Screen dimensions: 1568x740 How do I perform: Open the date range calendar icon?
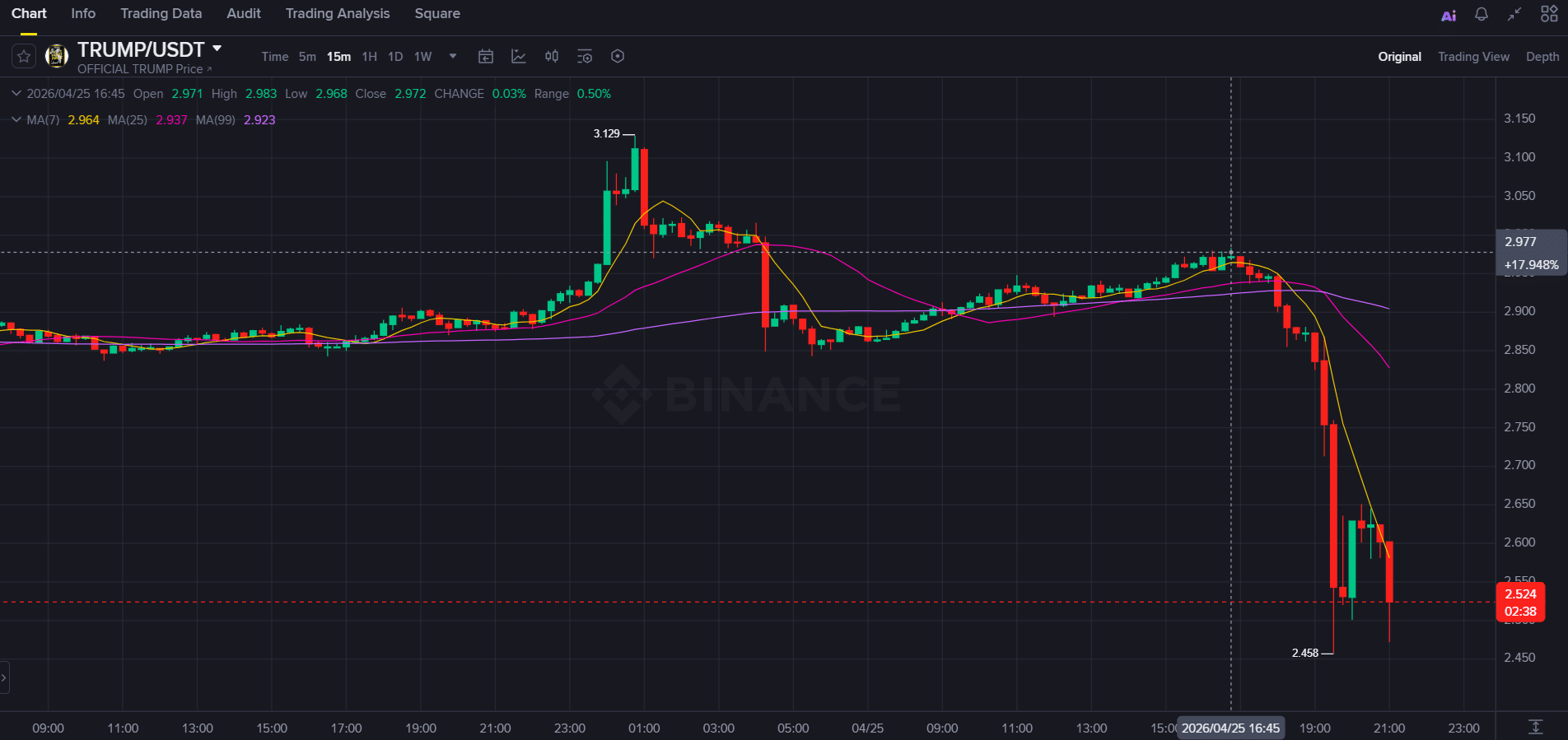(x=486, y=57)
